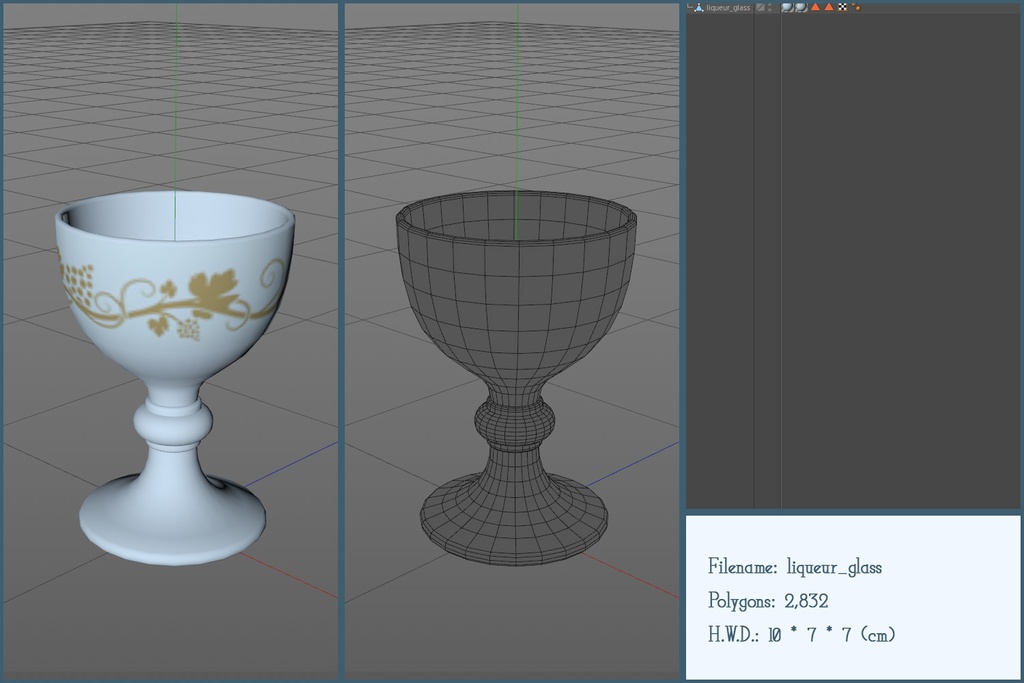Click the polygon object icon beside liqueur_glass
The image size is (1024, 683).
tap(699, 7)
